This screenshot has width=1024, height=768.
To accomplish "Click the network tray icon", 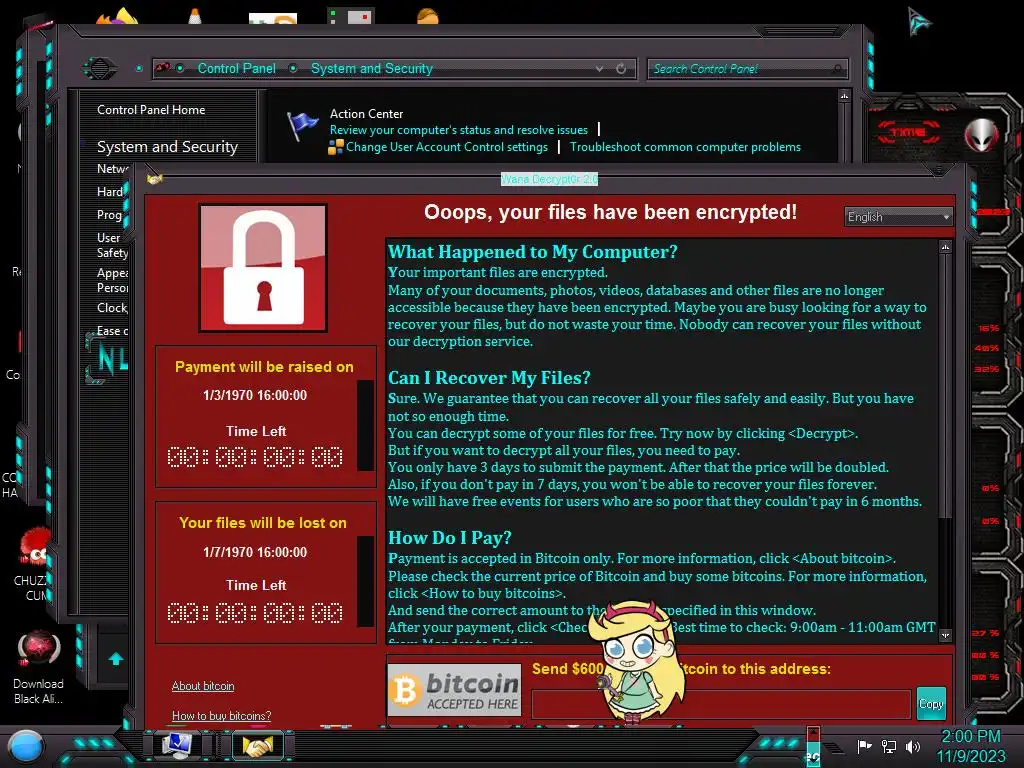I will tap(889, 746).
